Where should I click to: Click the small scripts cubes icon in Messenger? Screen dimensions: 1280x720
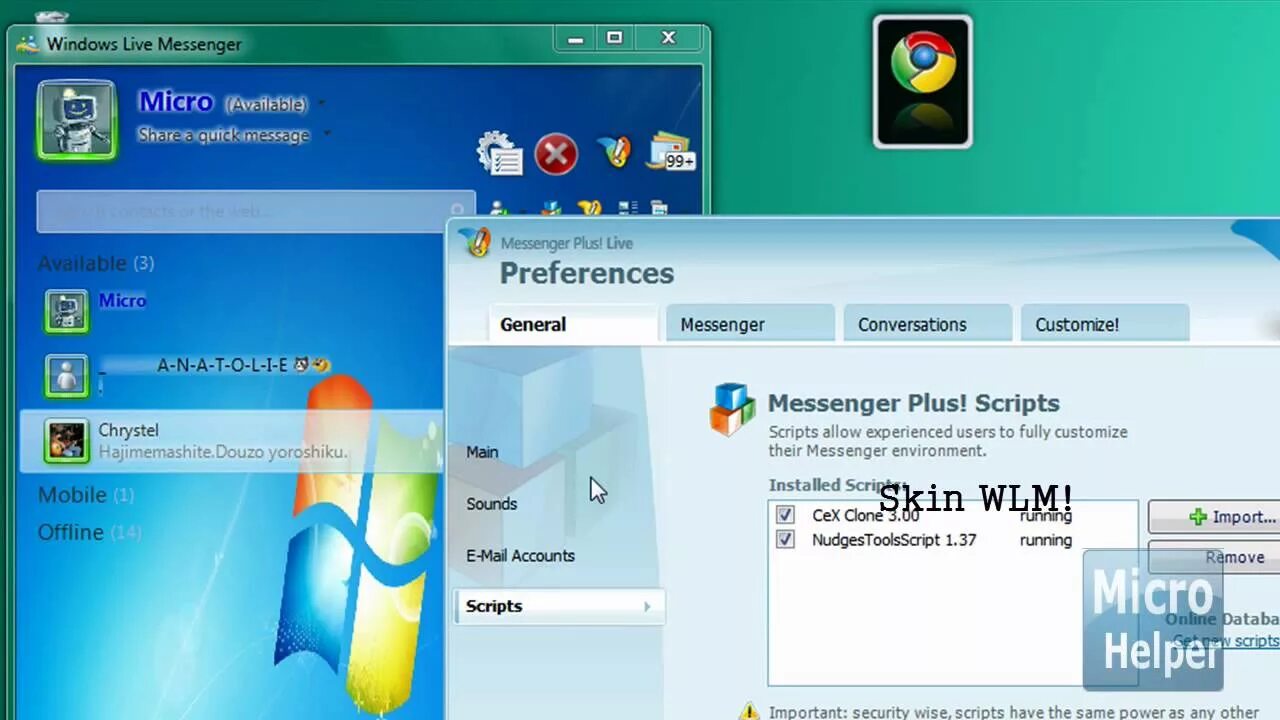(551, 209)
